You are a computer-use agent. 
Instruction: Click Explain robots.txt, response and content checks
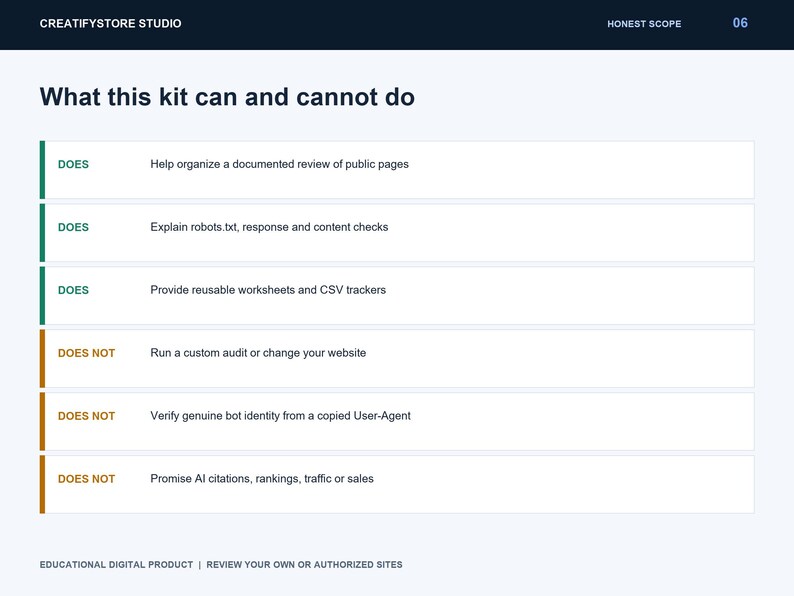[x=269, y=227]
